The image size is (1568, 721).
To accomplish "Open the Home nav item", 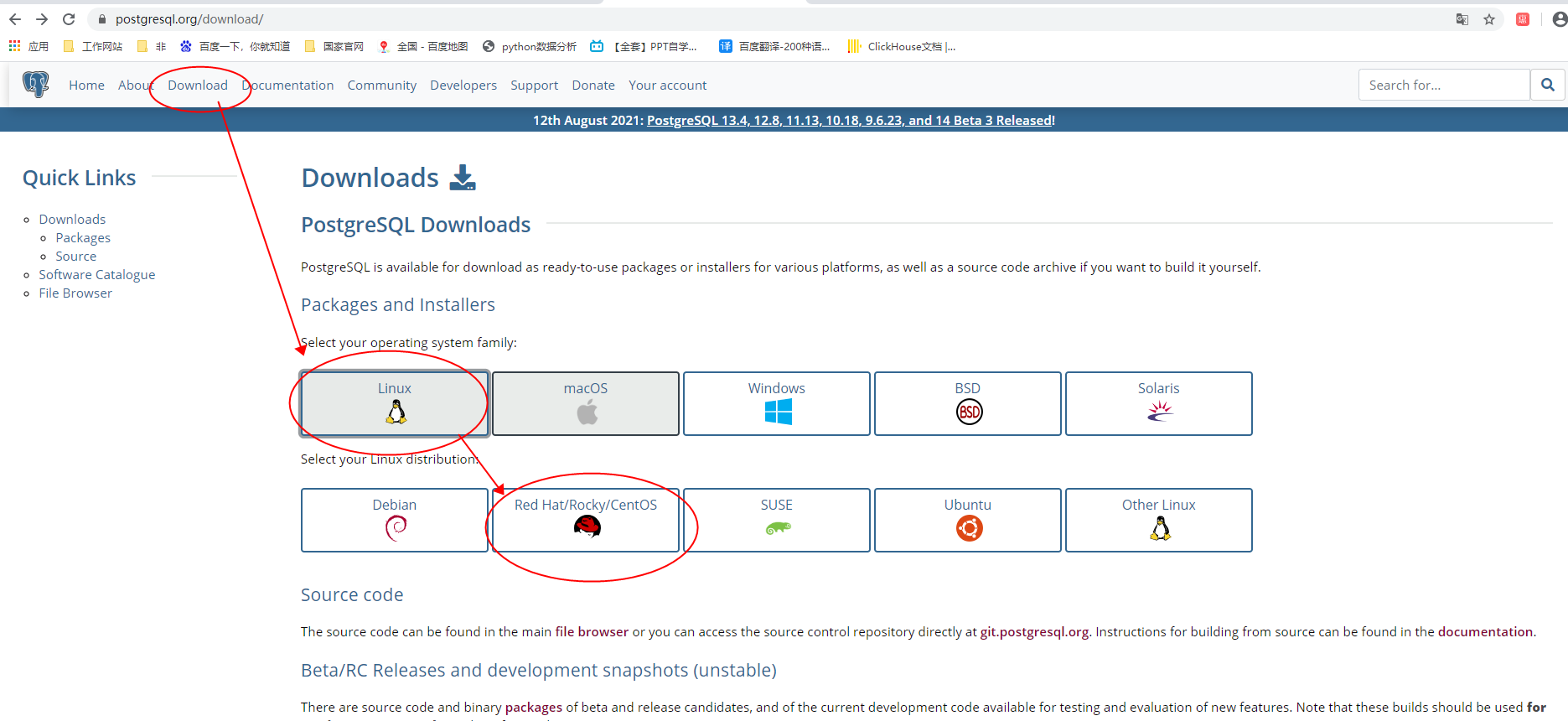I will pos(86,85).
